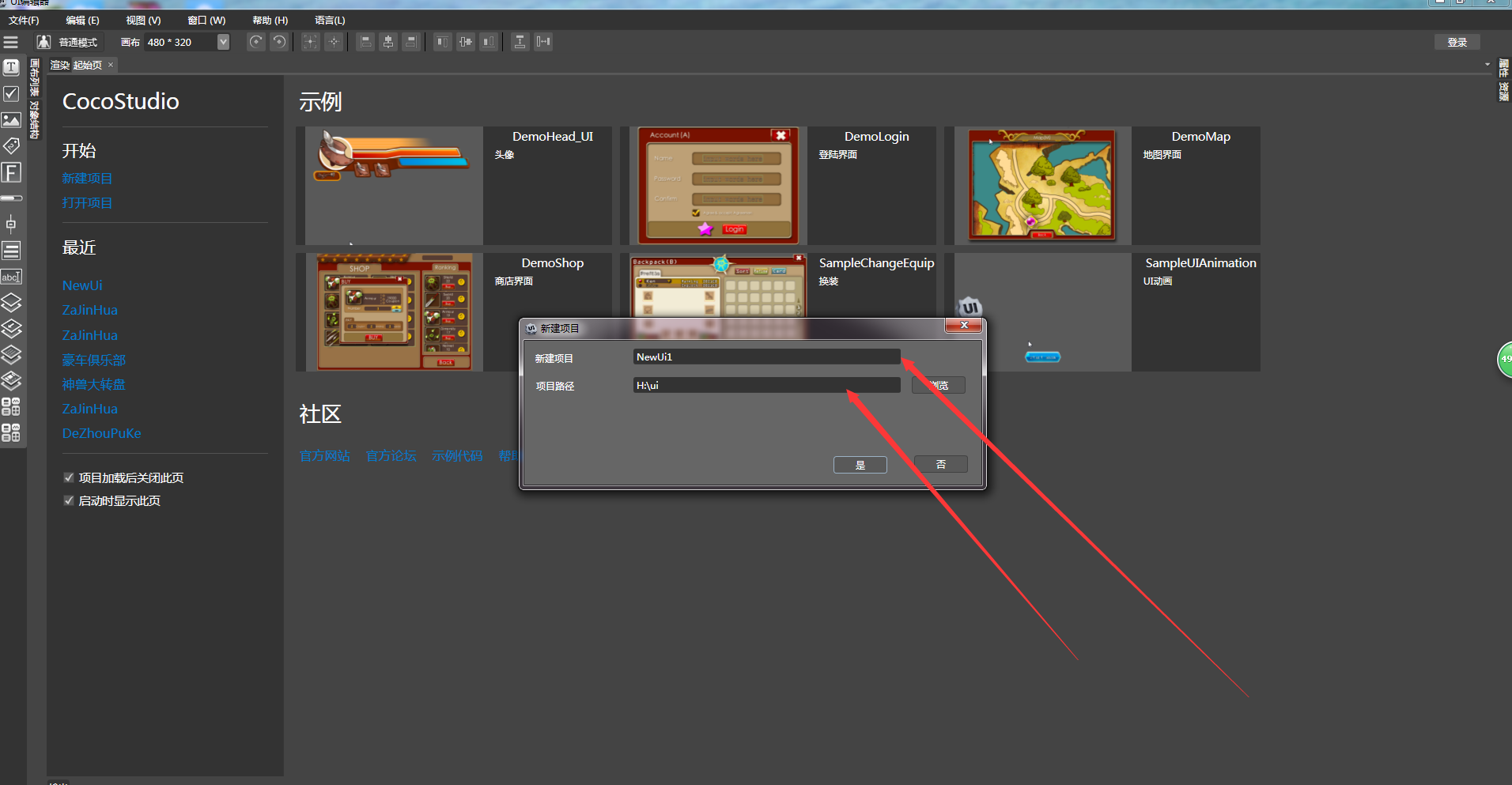Click the 登录 login button
The height and width of the screenshot is (785, 1512).
tap(1457, 43)
